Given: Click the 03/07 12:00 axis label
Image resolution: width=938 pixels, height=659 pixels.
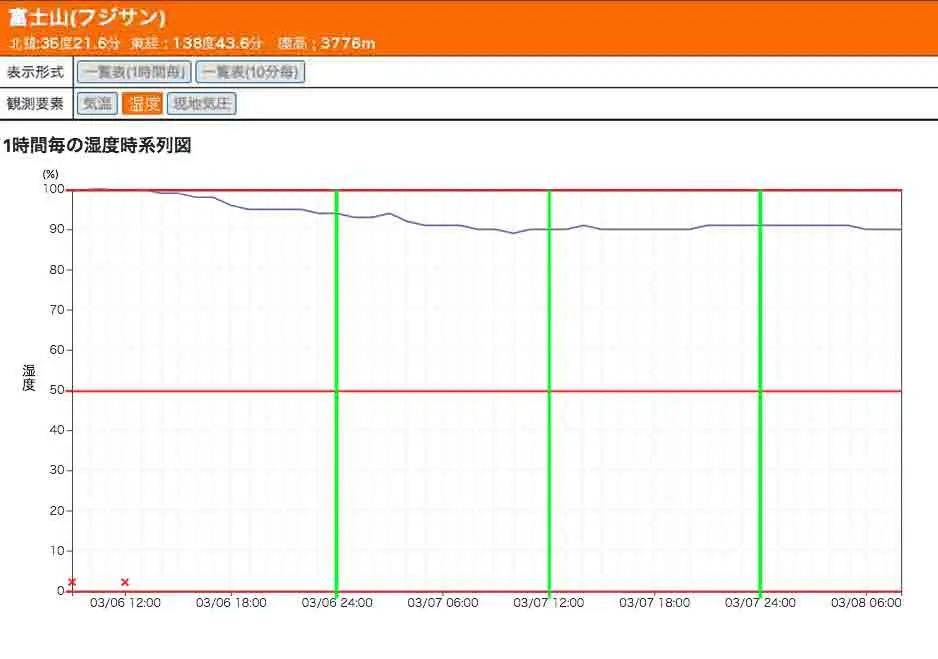Looking at the screenshot, I should 549,603.
